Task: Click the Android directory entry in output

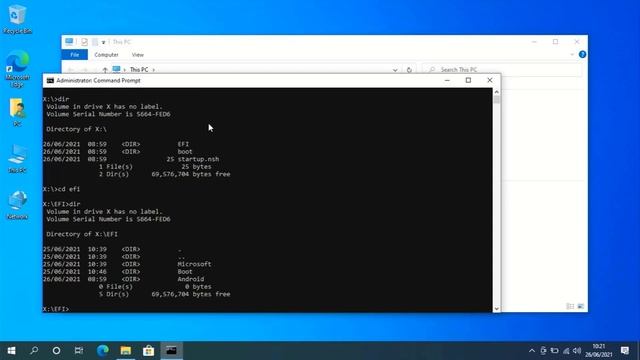Action: [191, 279]
